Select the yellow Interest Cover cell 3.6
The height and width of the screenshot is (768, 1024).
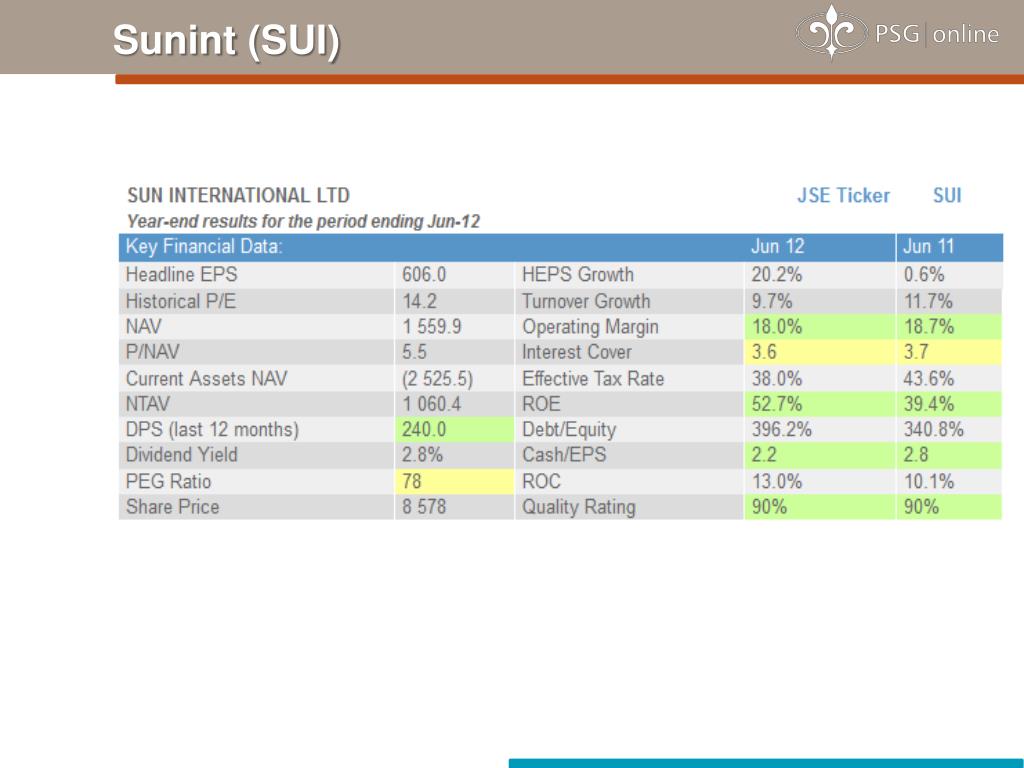pos(819,352)
